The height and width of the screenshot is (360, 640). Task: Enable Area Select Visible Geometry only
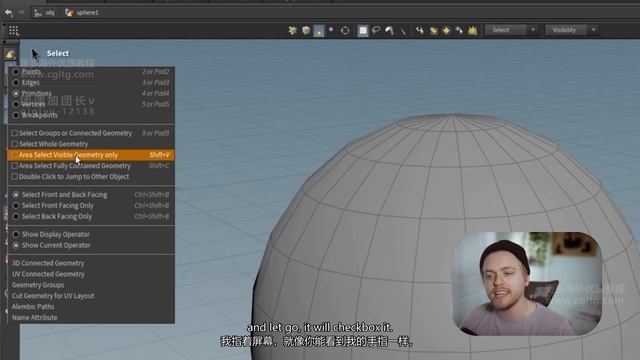point(91,155)
